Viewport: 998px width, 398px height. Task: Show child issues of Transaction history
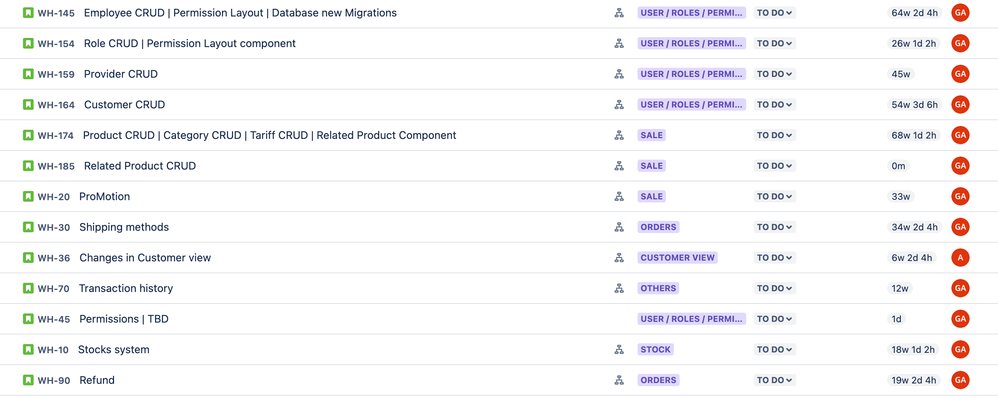[x=619, y=288]
